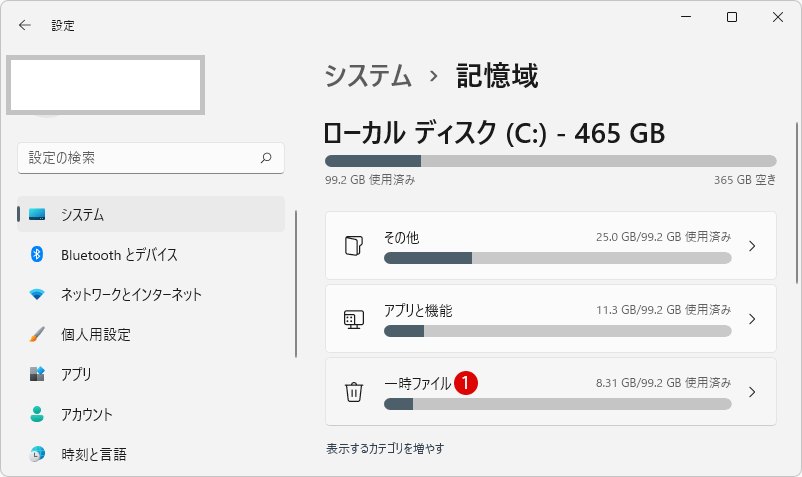Click the システム monitor icon in the sidebar
Screen dimensions: 802x477
click(x=37, y=214)
